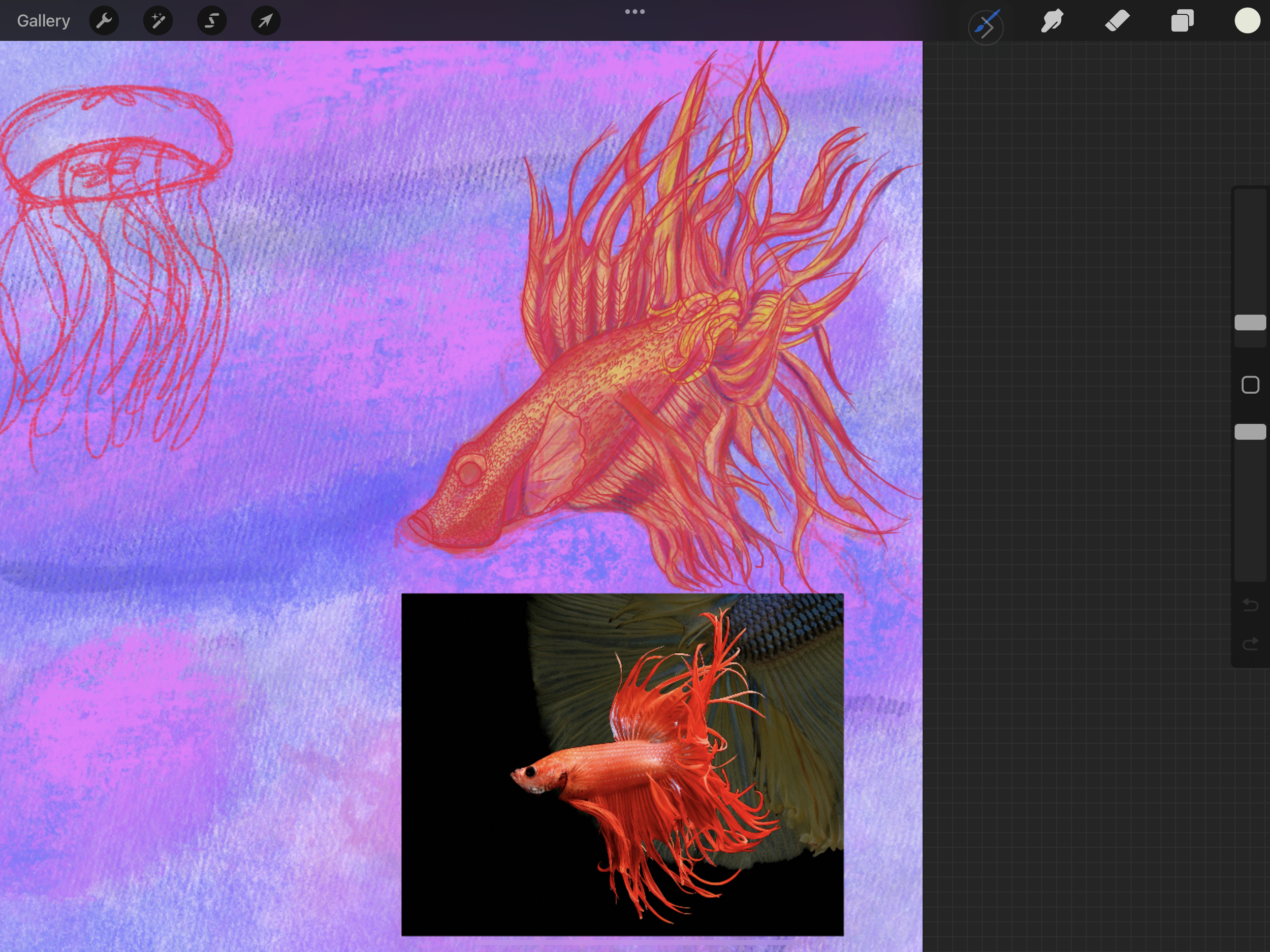
Task: Open the Layers panel
Action: [x=1182, y=21]
